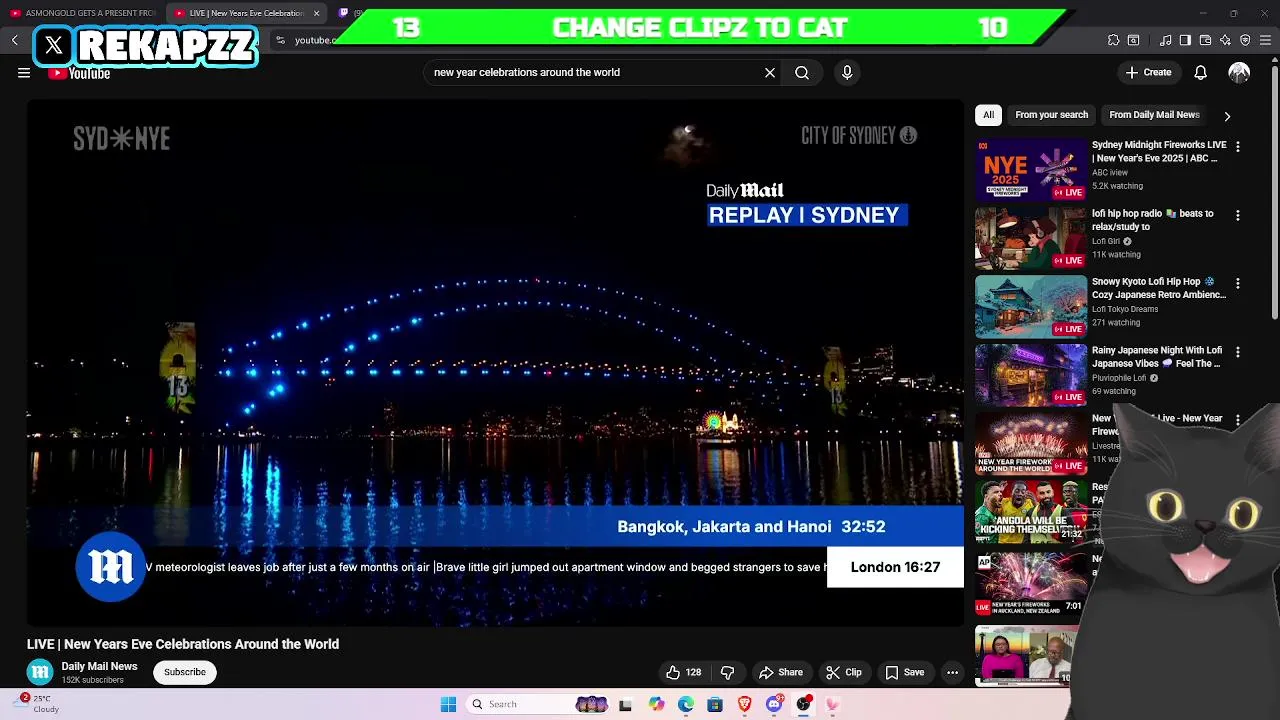This screenshot has width=1280, height=720.
Task: Open lofi hip hop radio thumbnail
Action: pos(1030,238)
